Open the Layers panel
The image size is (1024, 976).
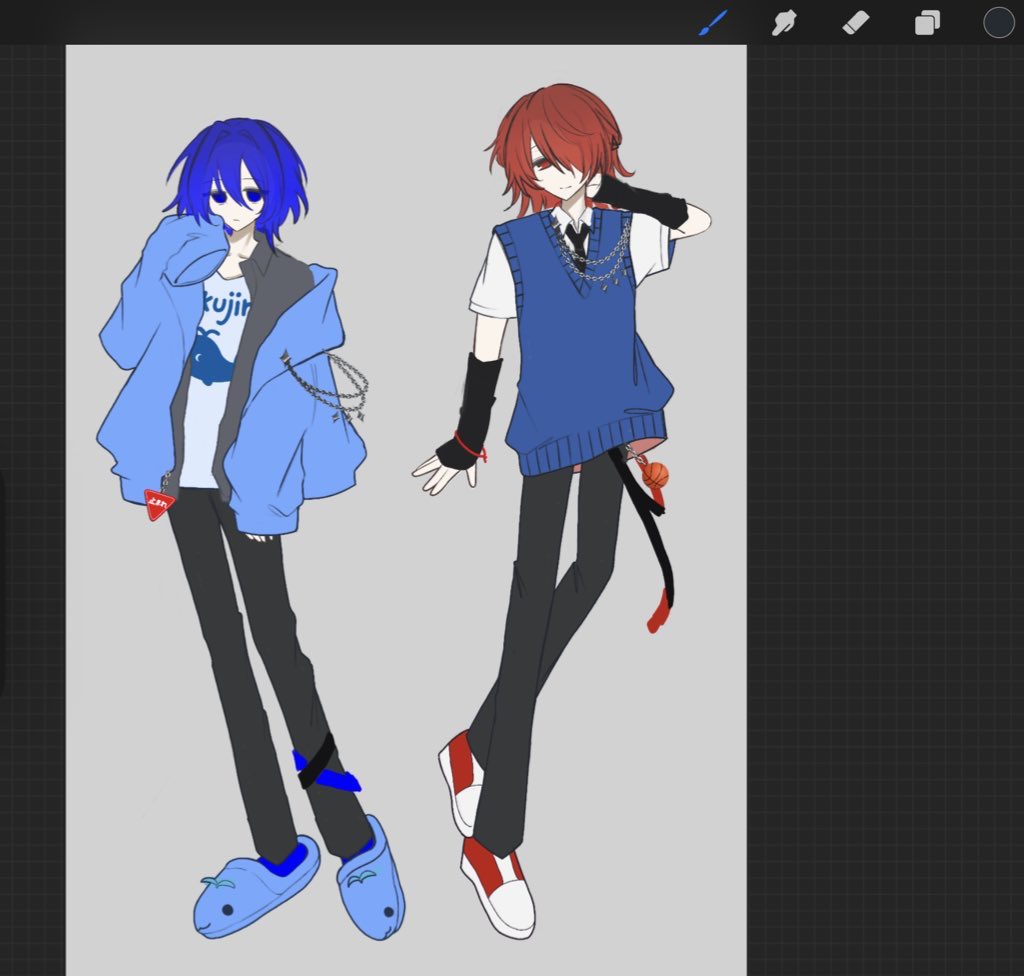pyautogui.click(x=927, y=23)
